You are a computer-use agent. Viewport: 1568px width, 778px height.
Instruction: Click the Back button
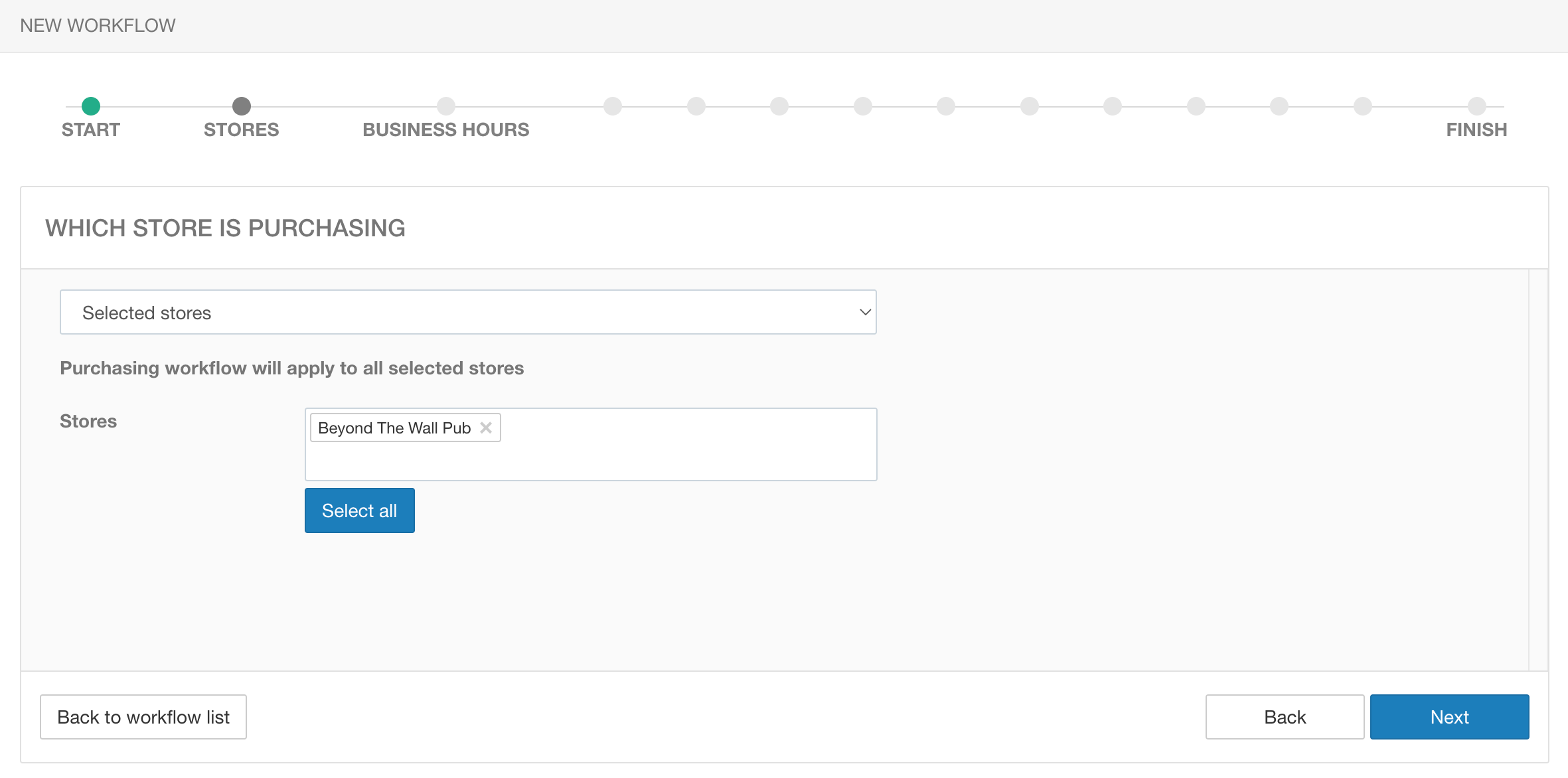(x=1284, y=717)
